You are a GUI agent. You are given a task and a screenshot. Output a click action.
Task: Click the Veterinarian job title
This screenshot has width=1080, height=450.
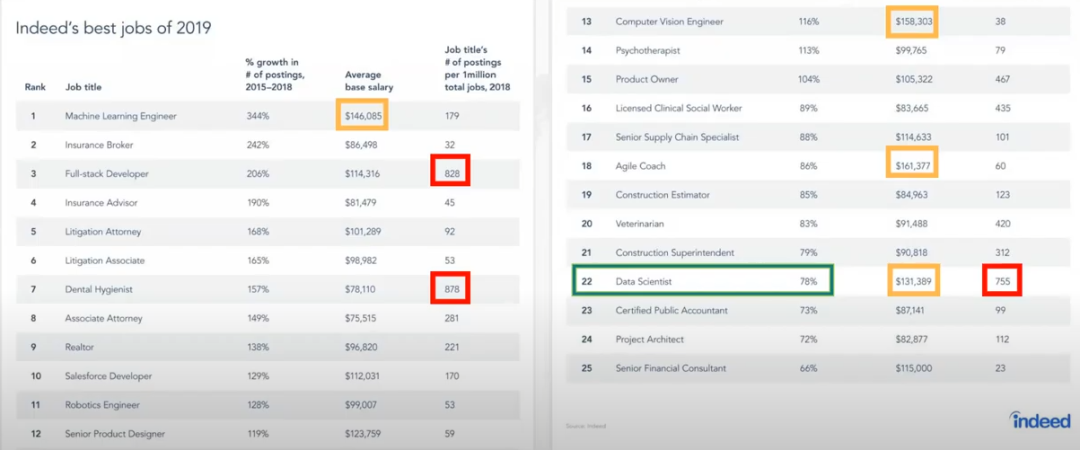coord(643,224)
